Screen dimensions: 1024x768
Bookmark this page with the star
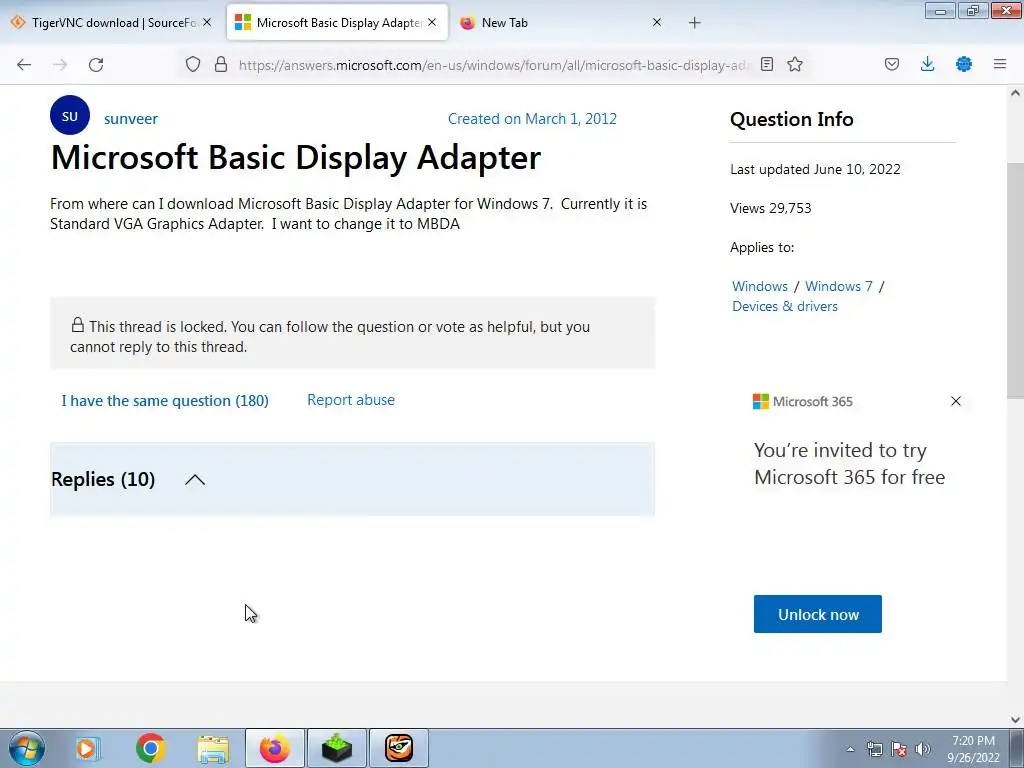pos(795,64)
